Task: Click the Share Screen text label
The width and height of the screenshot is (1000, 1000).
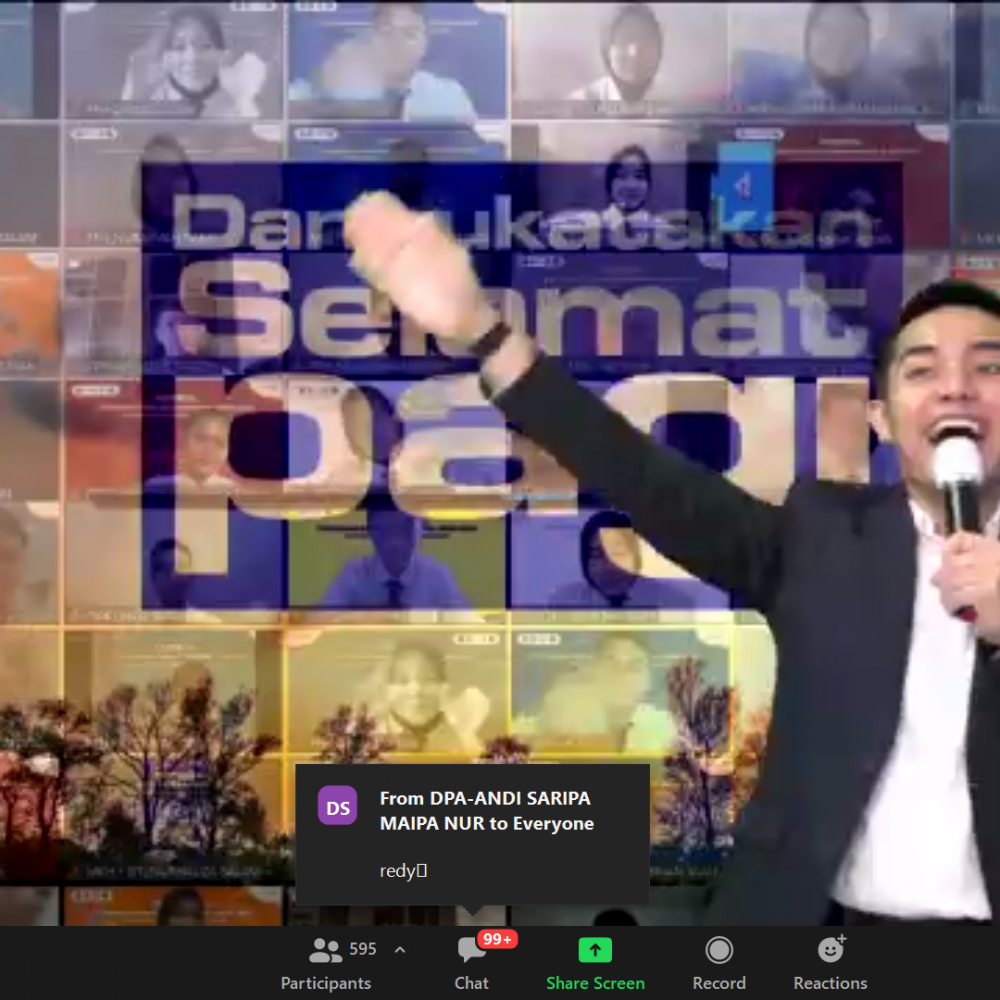Action: 595,983
